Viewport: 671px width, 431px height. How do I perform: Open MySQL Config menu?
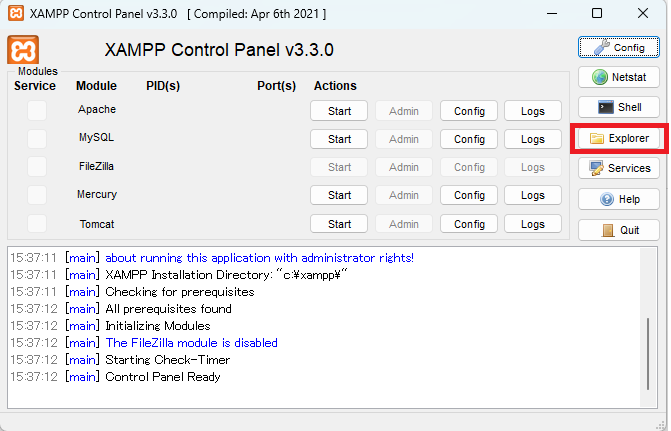click(x=469, y=139)
